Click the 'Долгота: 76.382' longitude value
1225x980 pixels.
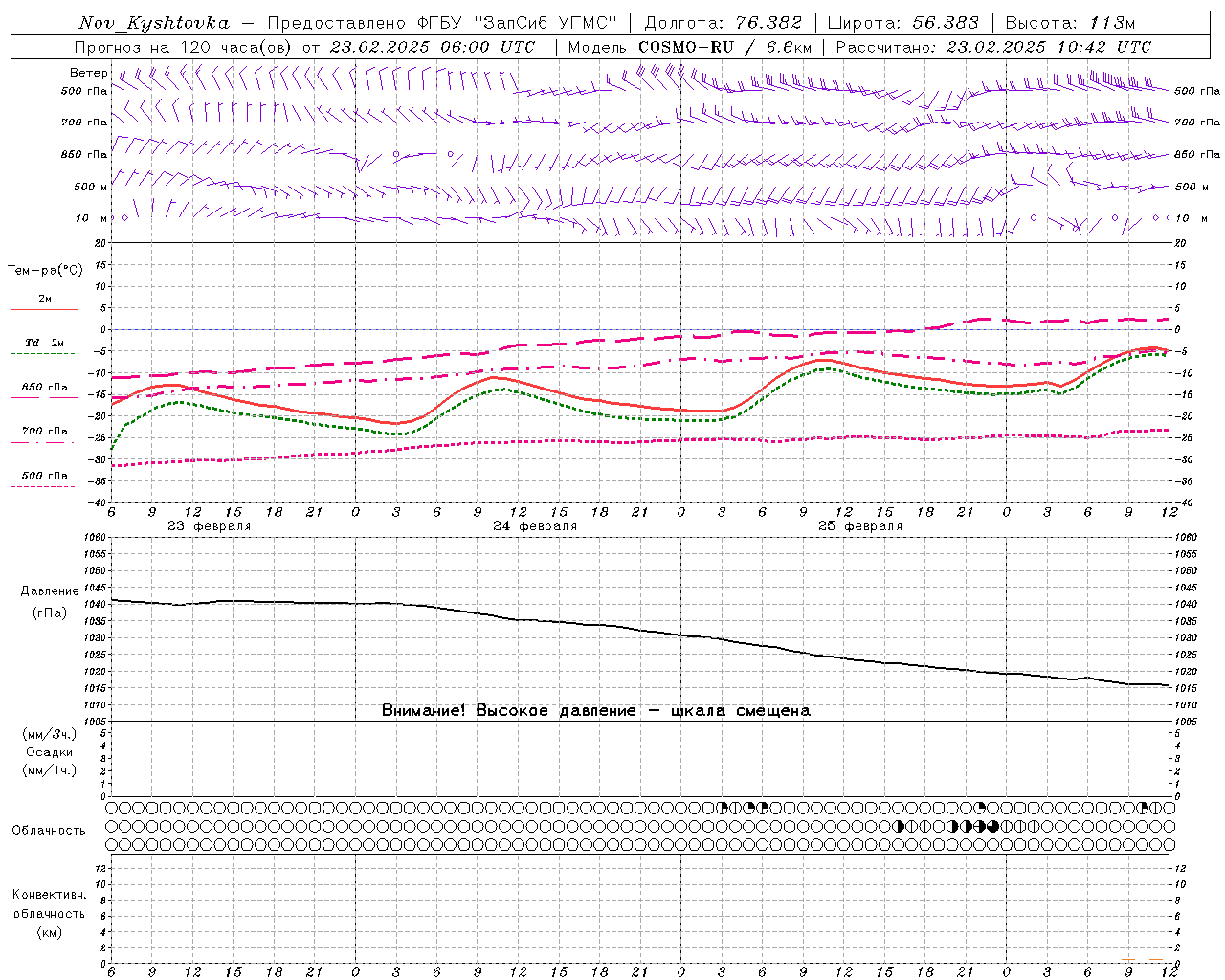tap(723, 23)
